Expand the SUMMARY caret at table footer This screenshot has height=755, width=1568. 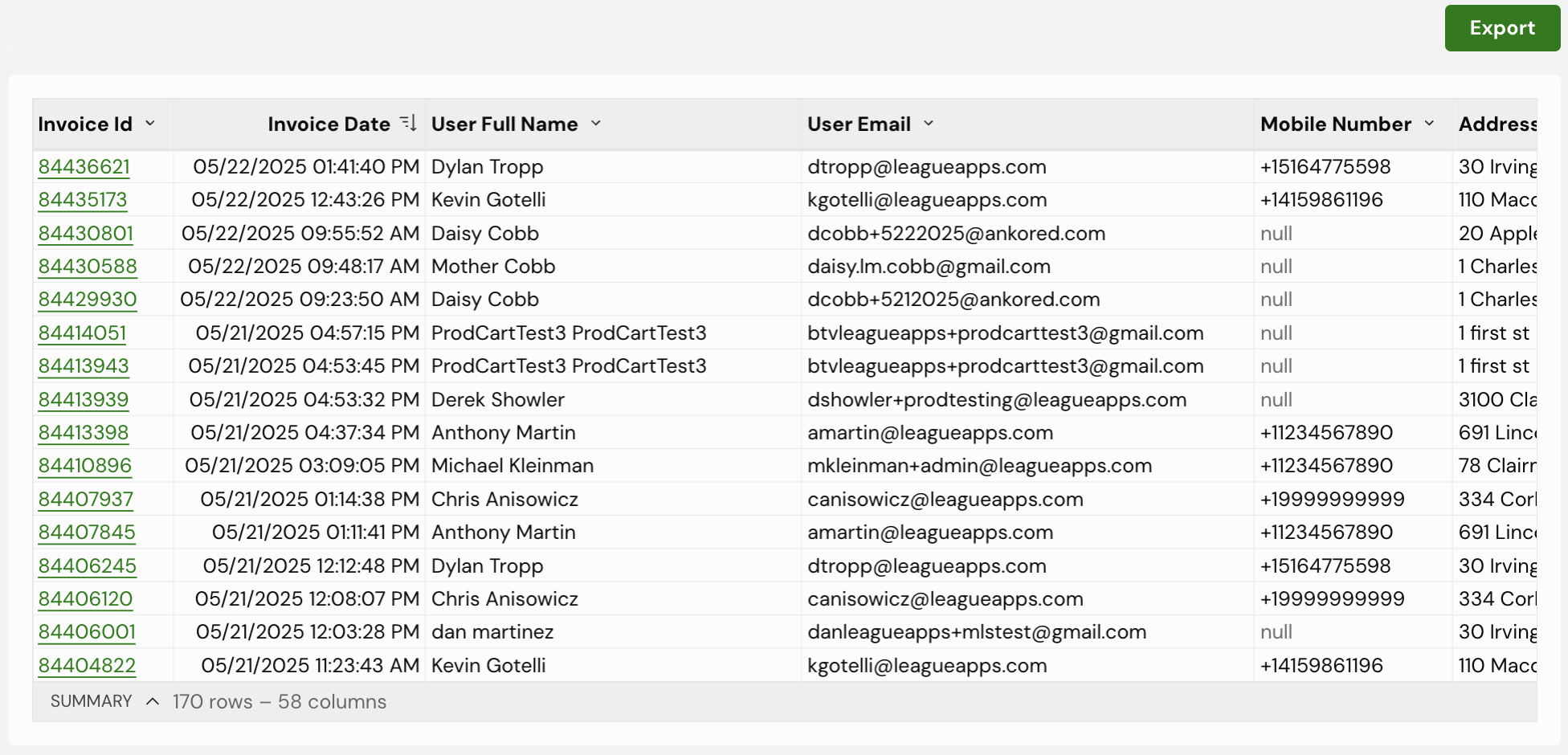pos(153,701)
